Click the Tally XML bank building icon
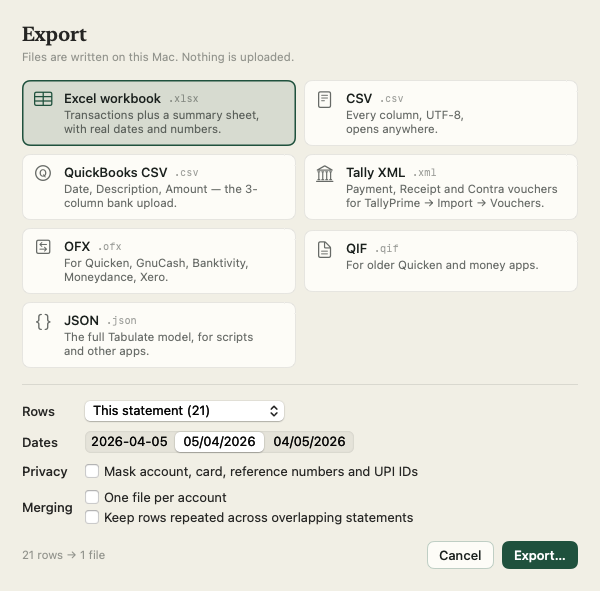The image size is (600, 591). (324, 173)
